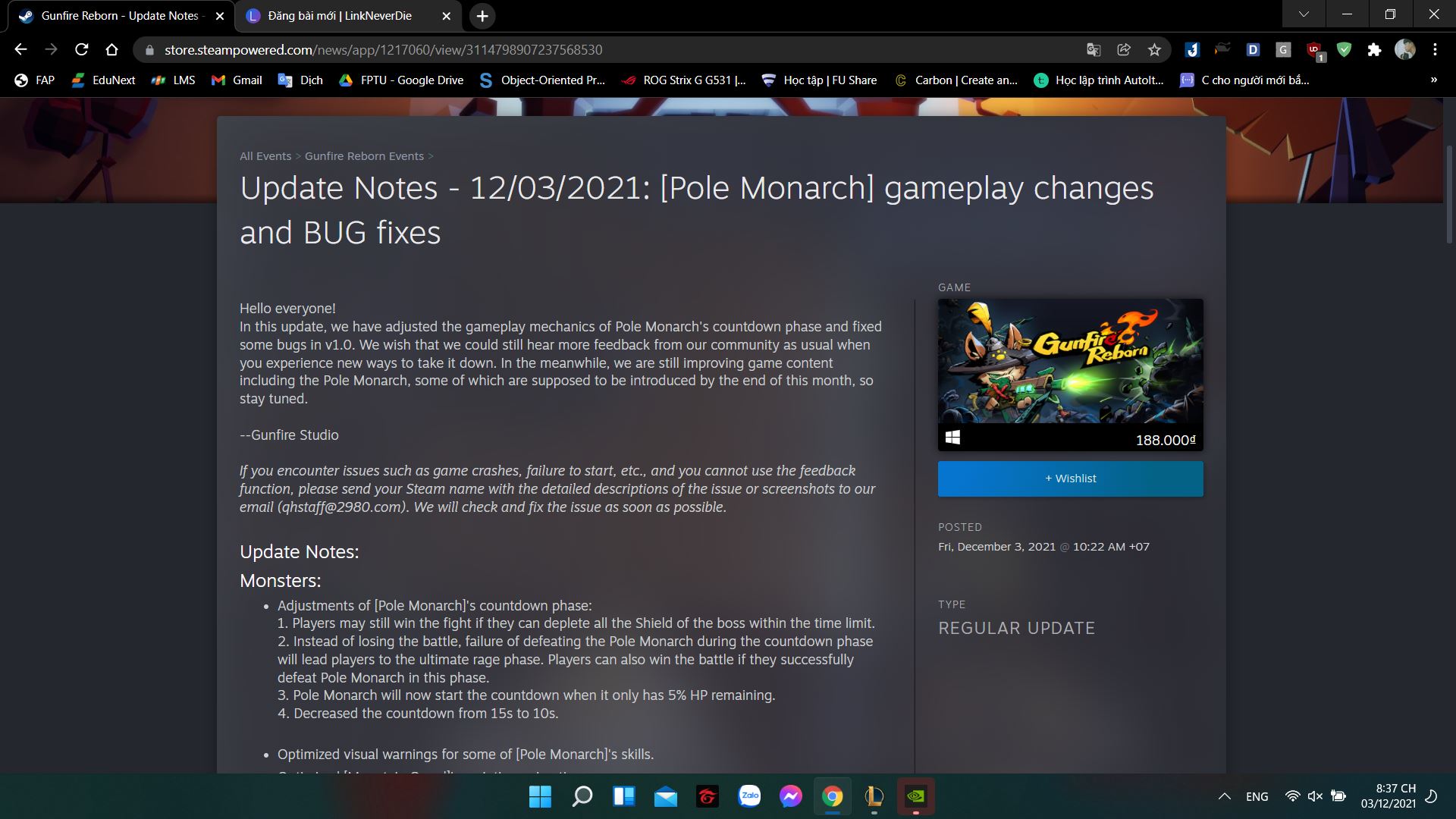Show hidden system tray icons arrow
This screenshot has width=1456, height=819.
click(1224, 796)
